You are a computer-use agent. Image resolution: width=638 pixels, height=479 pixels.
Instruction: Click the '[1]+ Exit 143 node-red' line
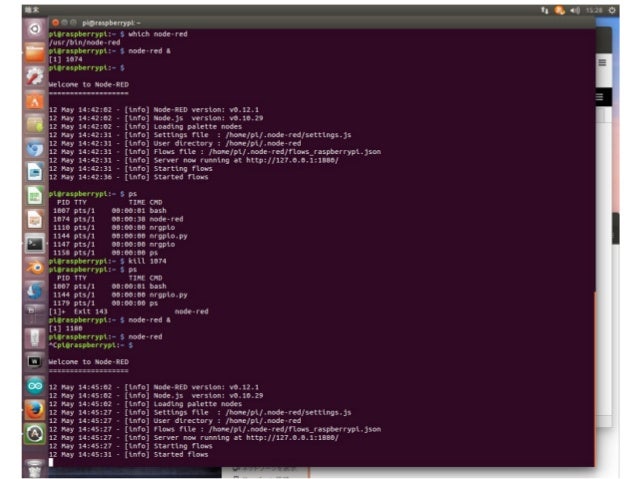click(129, 312)
